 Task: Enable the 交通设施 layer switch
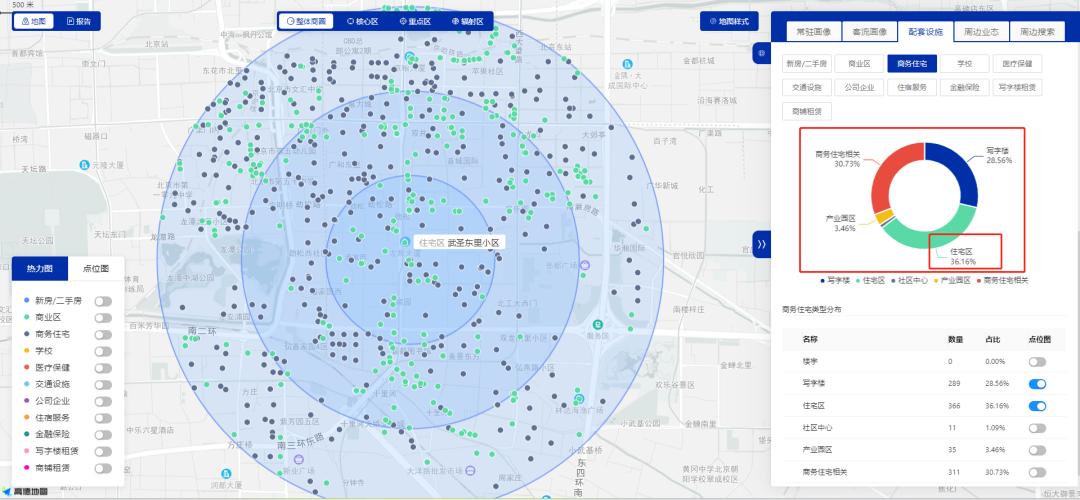[103, 384]
